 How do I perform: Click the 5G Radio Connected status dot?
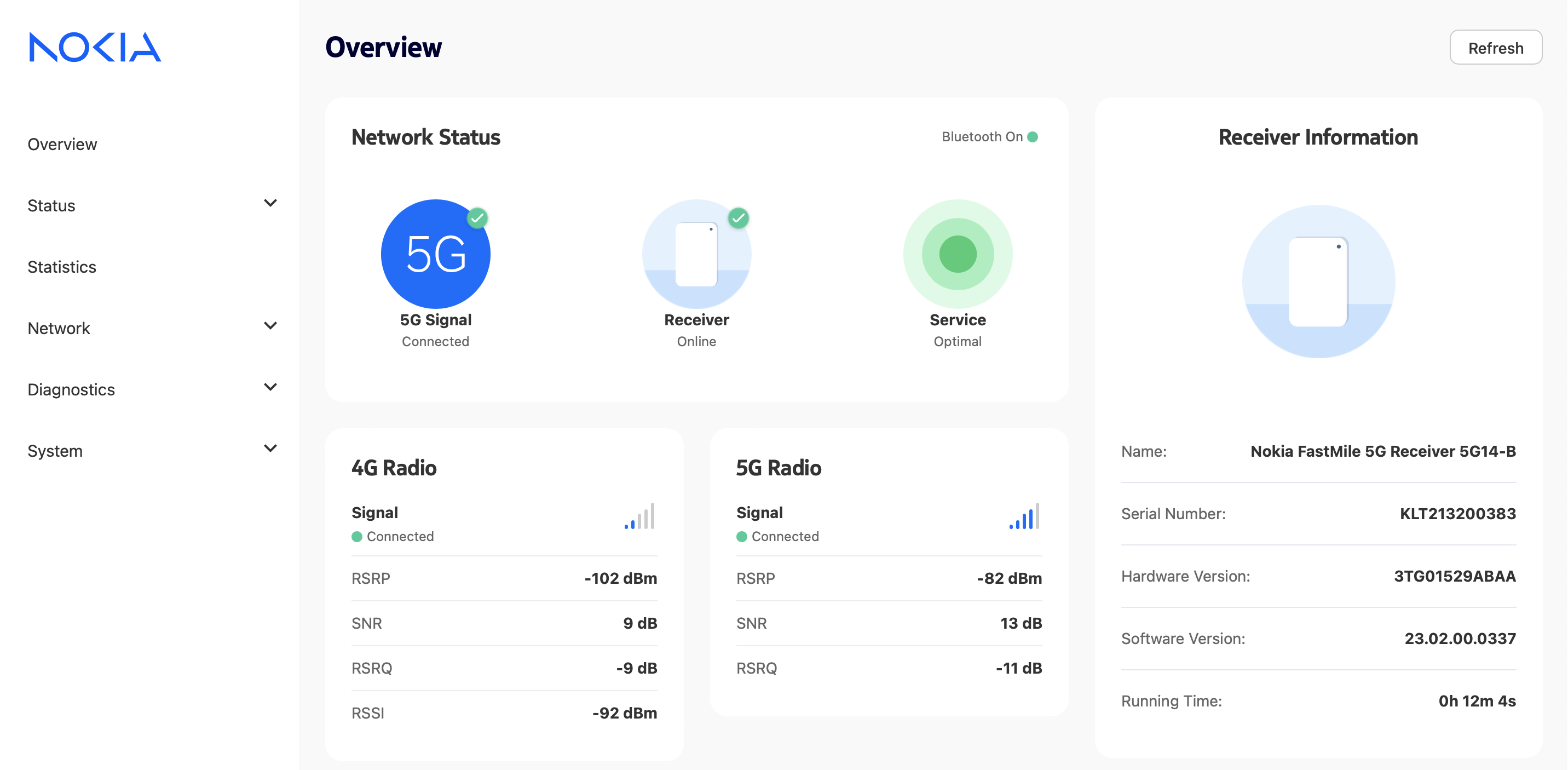[742, 536]
